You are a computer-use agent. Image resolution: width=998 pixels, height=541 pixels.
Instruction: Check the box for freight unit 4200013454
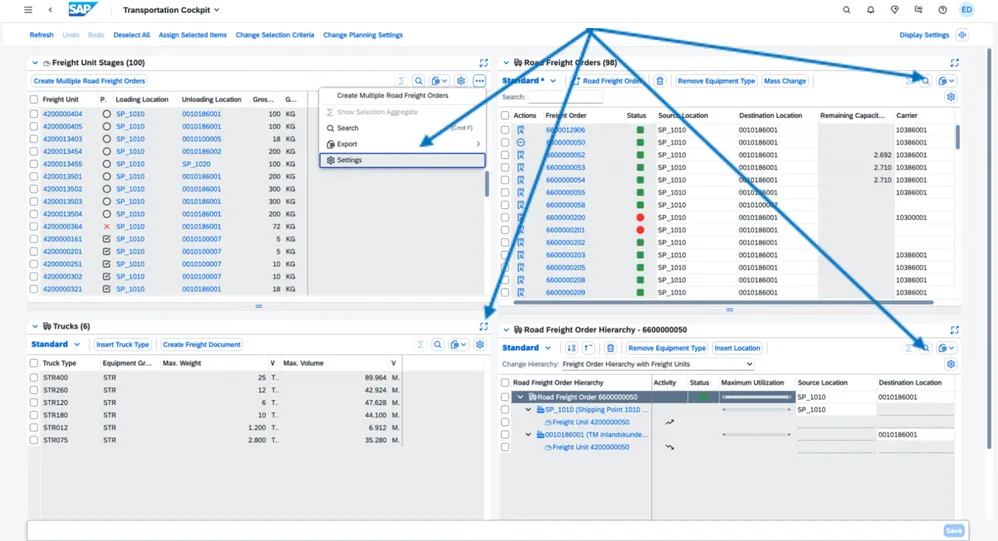[34, 151]
